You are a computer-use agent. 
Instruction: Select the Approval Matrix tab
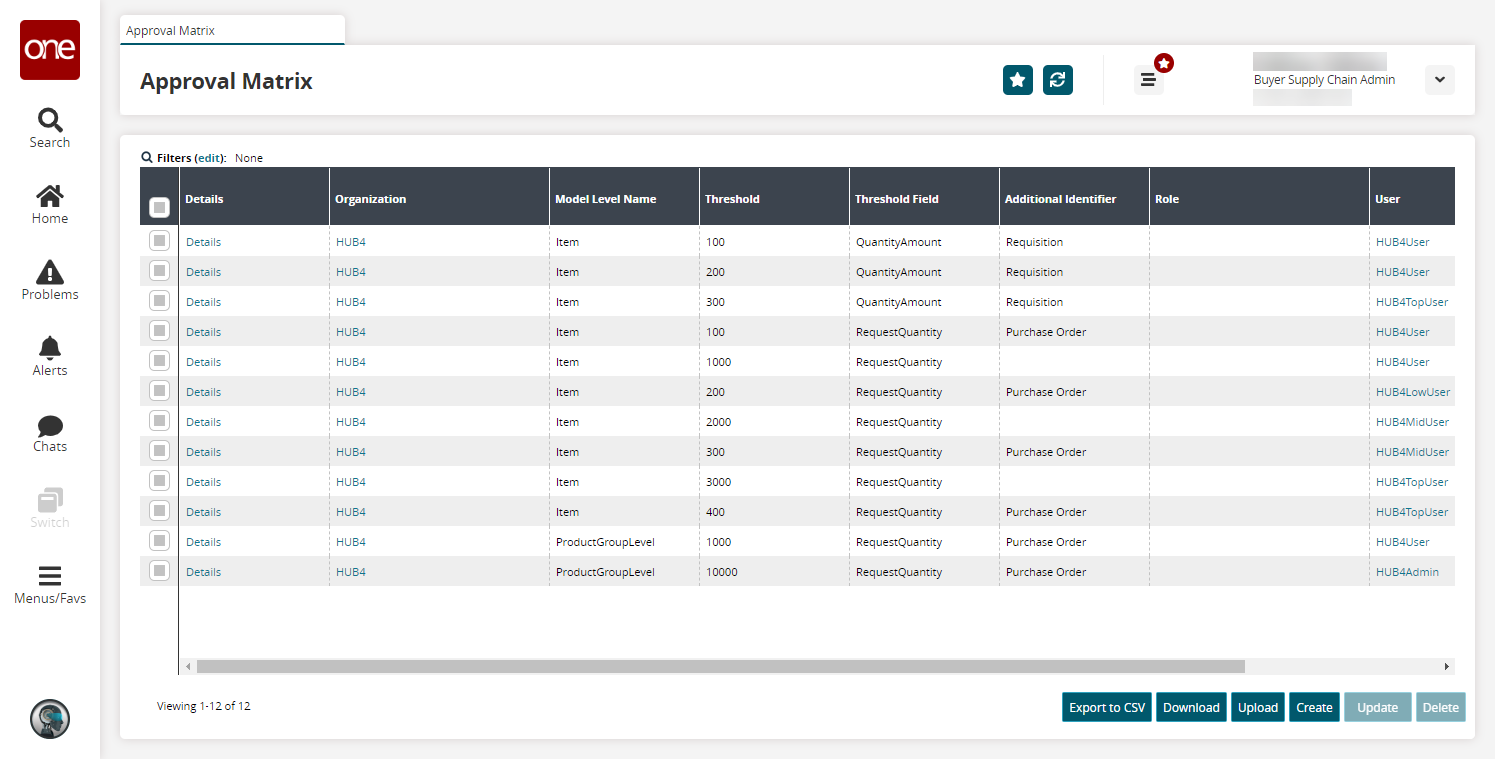click(x=231, y=31)
